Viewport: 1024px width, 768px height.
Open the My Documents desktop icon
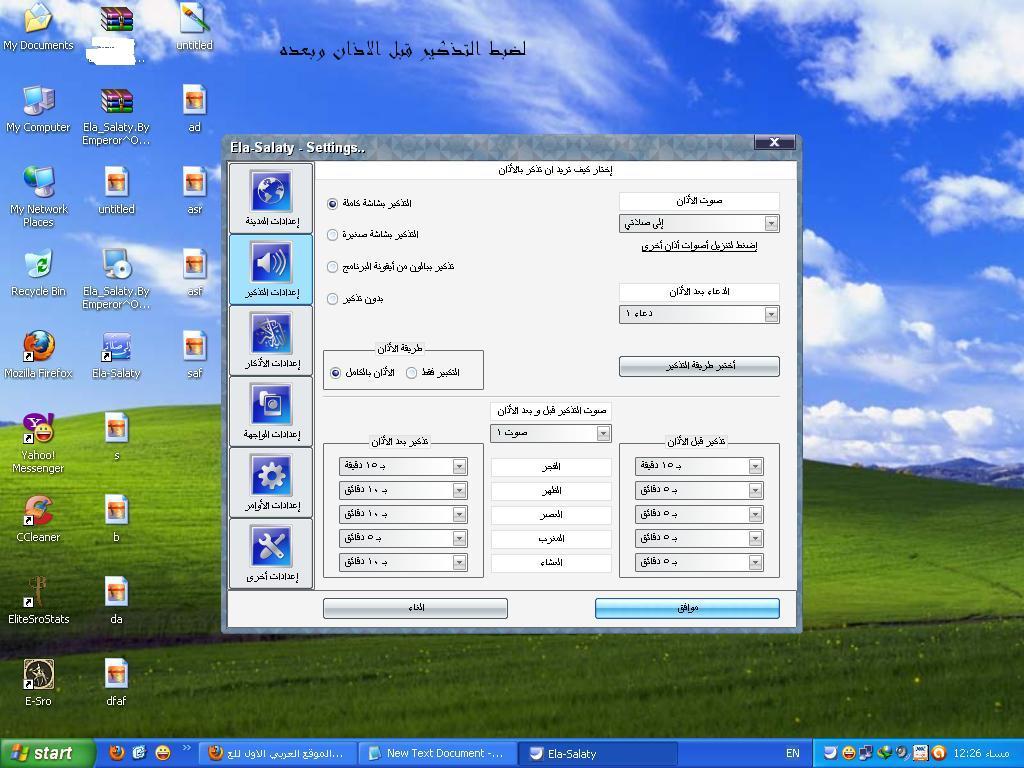coord(38,27)
